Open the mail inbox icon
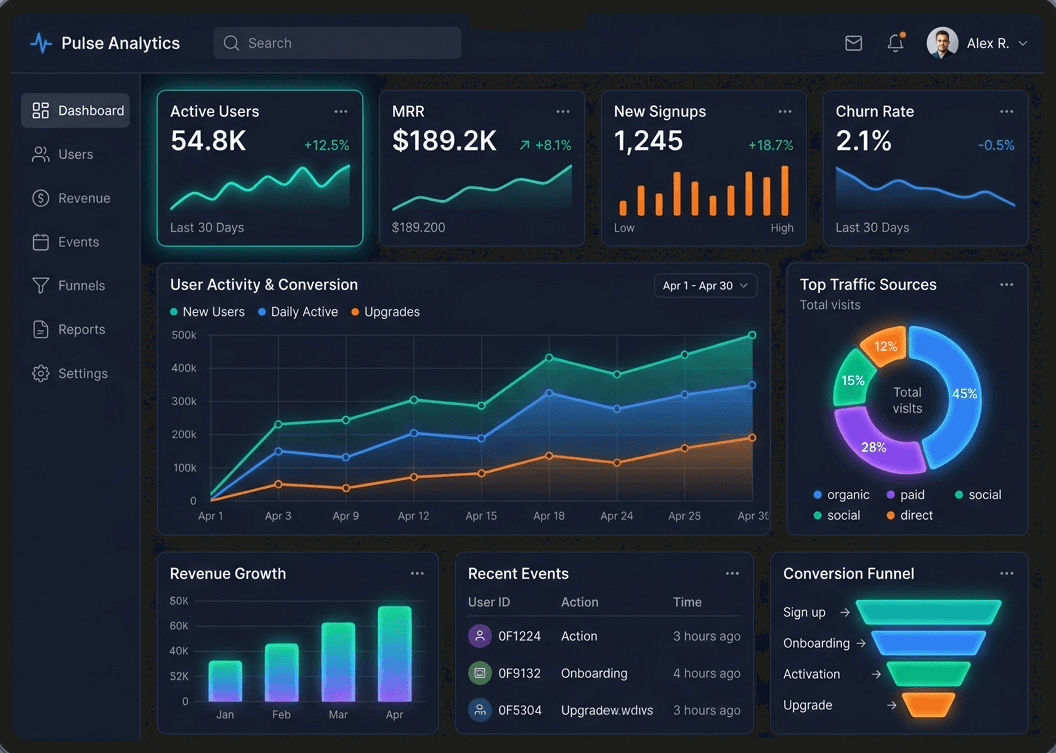Image resolution: width=1056 pixels, height=753 pixels. coord(853,43)
